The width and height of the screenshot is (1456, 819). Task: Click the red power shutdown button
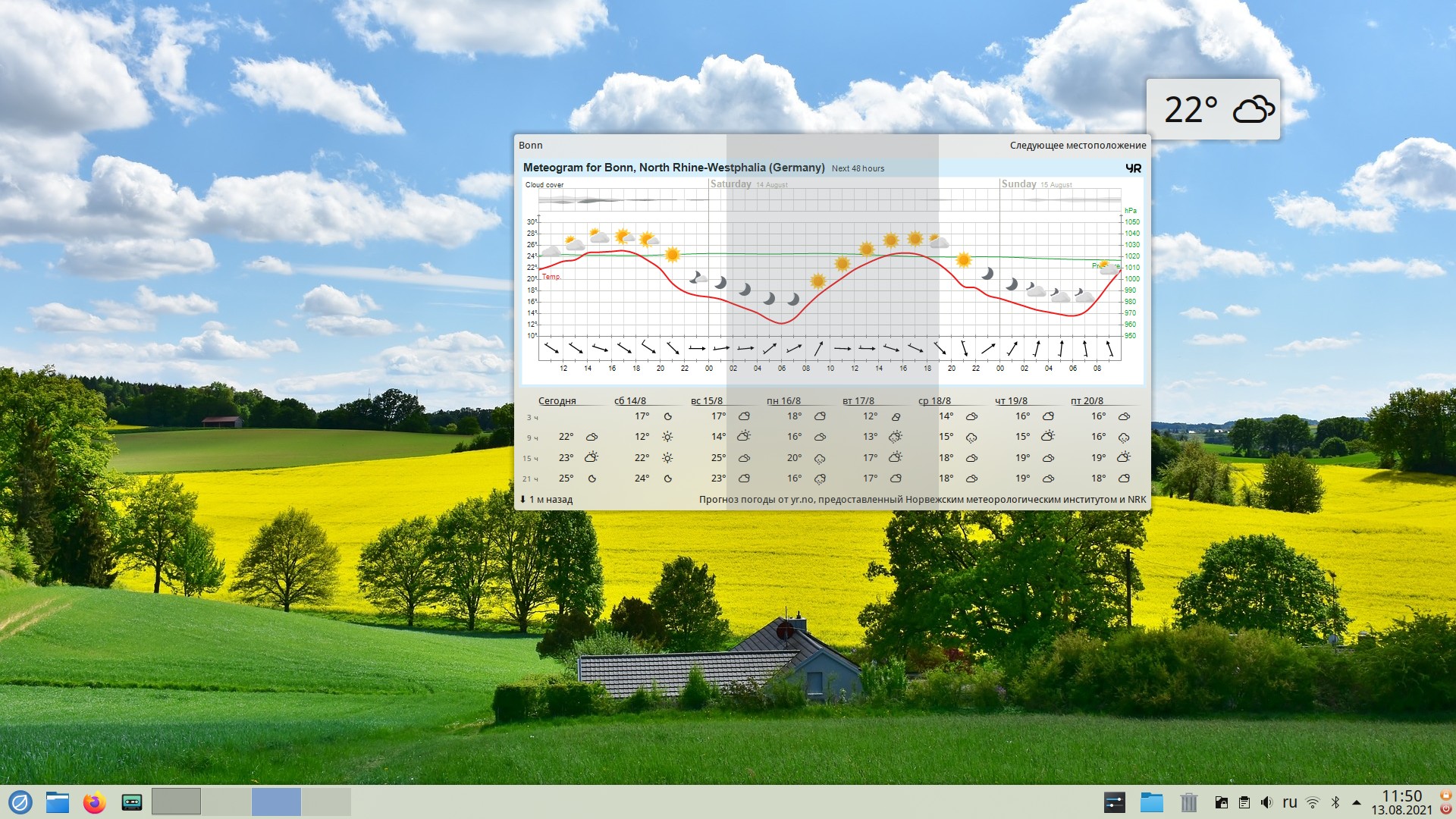coord(1446,809)
